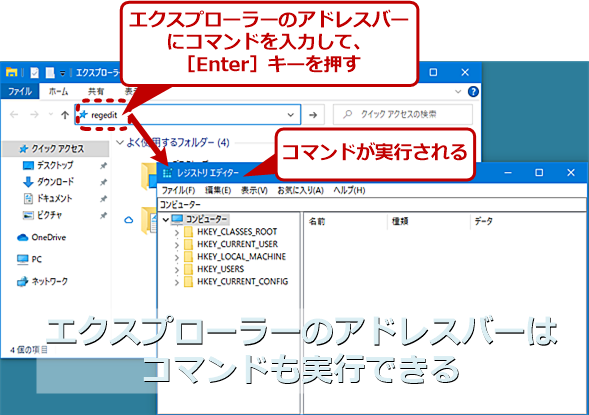The width and height of the screenshot is (589, 415).
Task: Open recent locations dropdown arrow
Action: click(x=50, y=115)
